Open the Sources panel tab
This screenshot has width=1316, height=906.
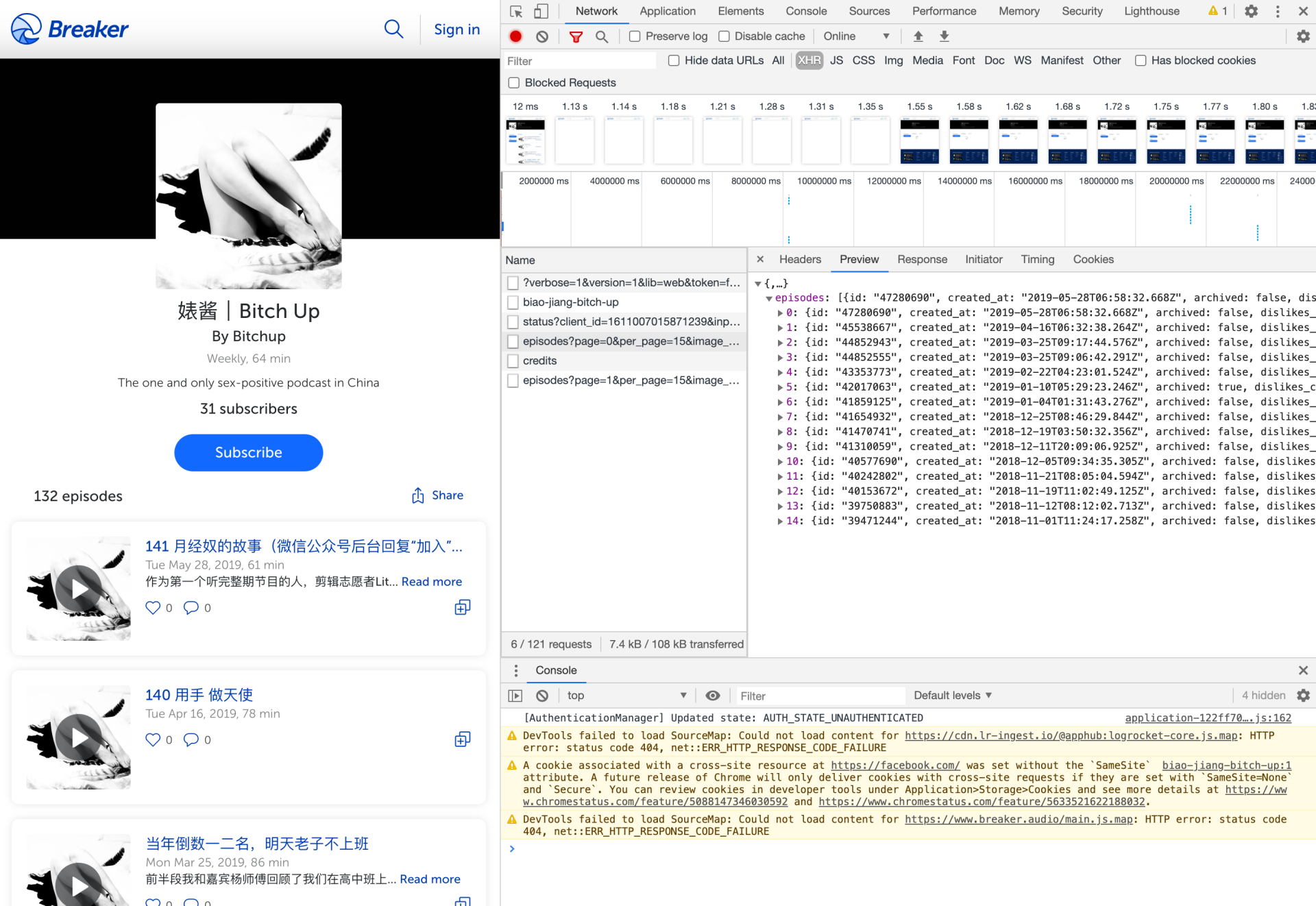(x=869, y=11)
